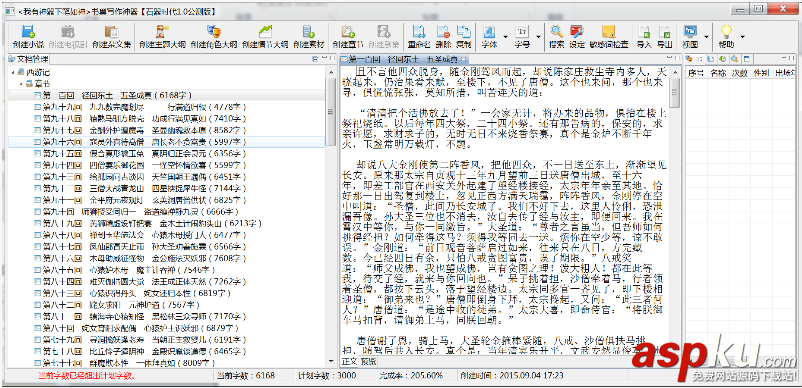Click the editor panel maximize icon
The image size is (802, 388).
(x=676, y=59)
